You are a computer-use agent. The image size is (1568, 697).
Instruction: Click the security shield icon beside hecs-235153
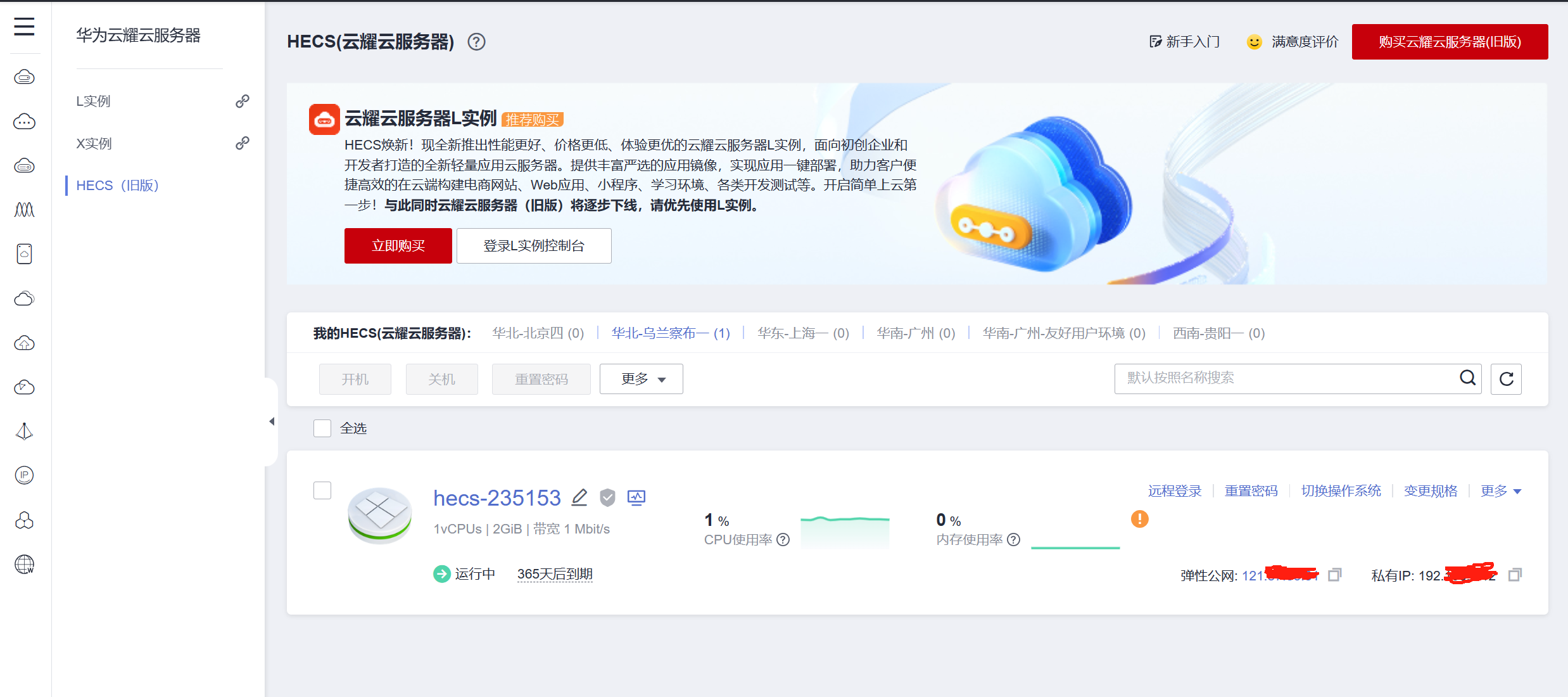pos(607,498)
